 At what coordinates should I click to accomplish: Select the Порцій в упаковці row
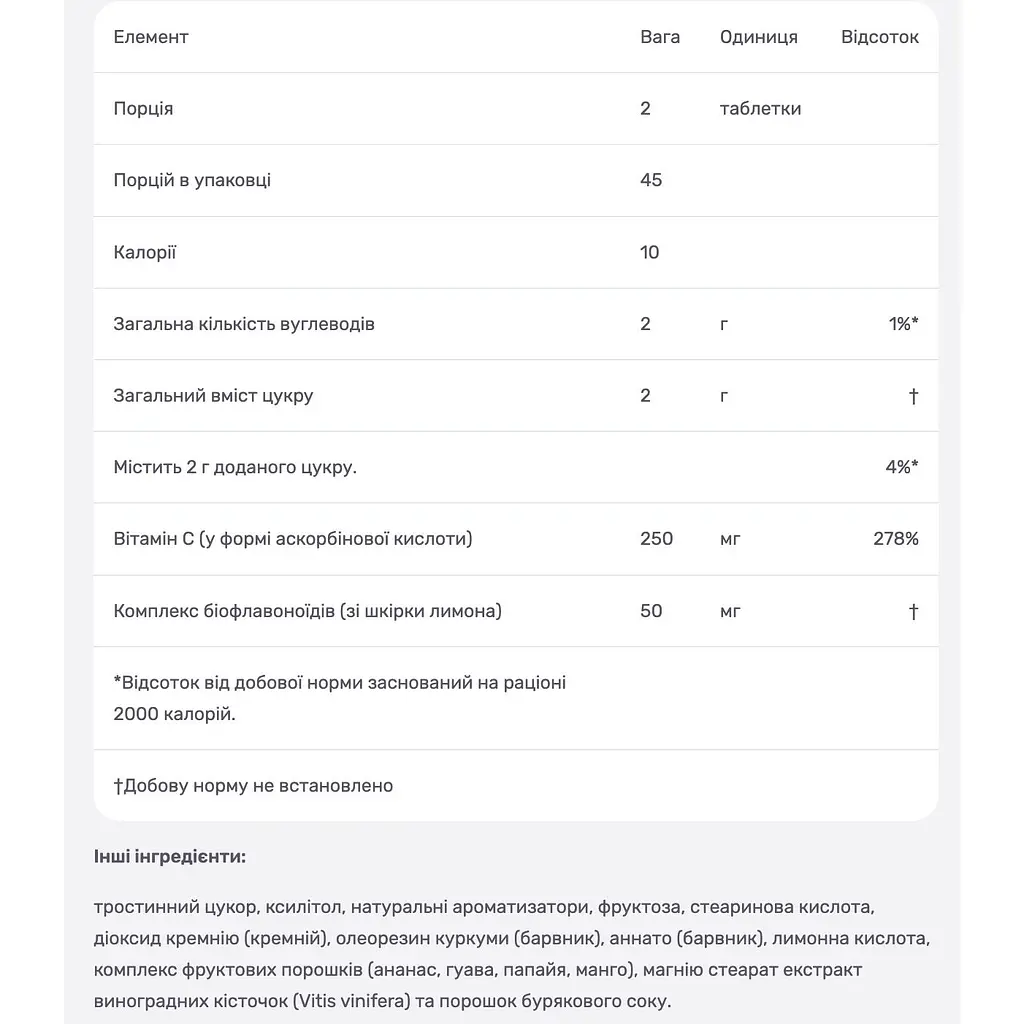click(516, 180)
